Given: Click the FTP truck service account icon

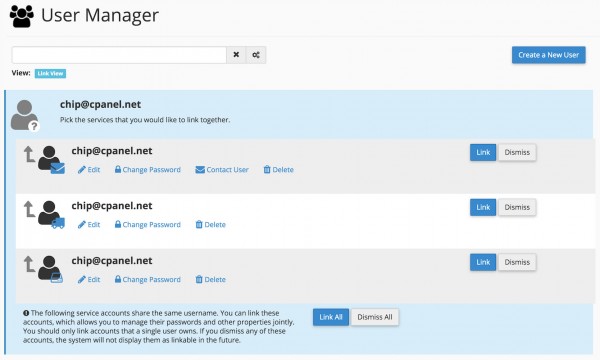Looking at the screenshot, I should tap(51, 215).
